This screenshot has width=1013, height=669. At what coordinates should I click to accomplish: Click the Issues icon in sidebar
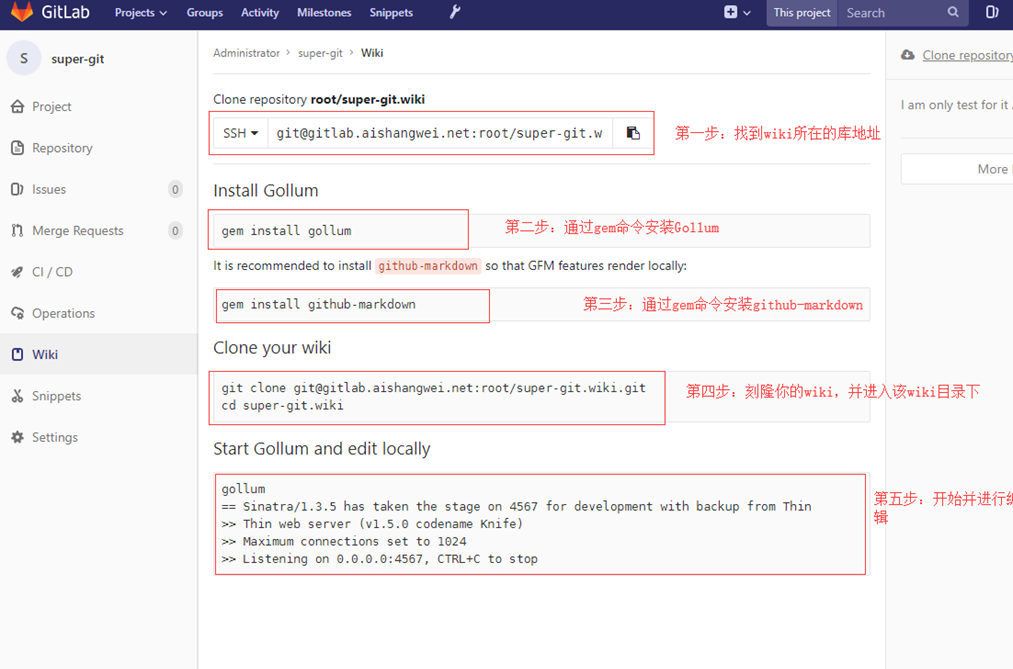17,189
